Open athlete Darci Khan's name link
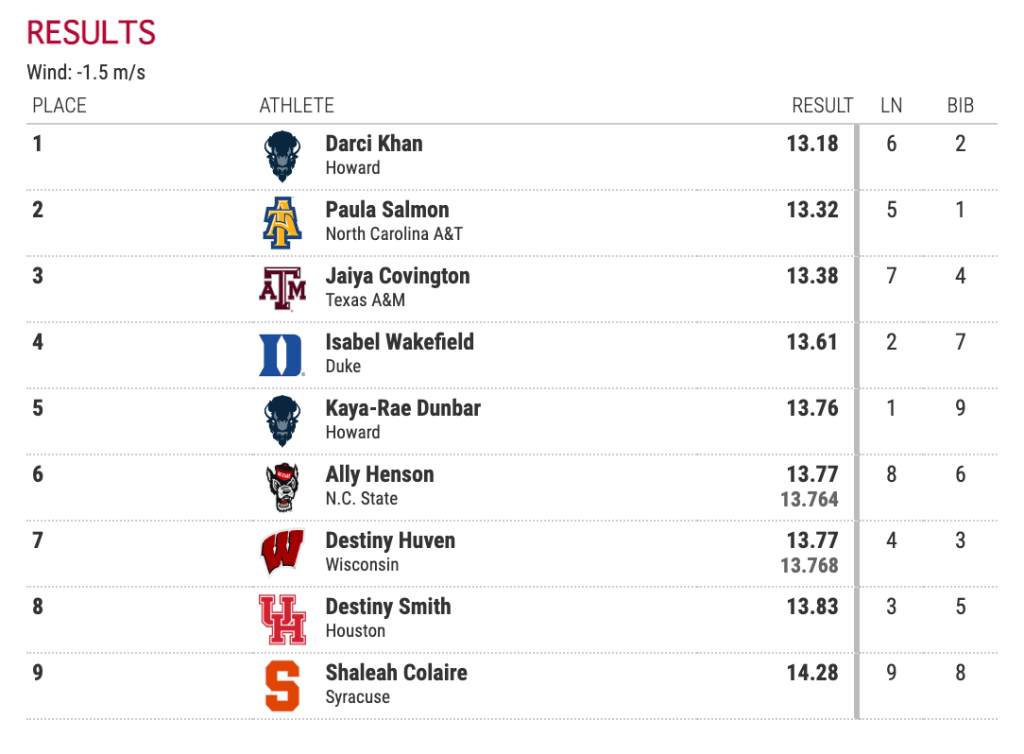 click(374, 144)
